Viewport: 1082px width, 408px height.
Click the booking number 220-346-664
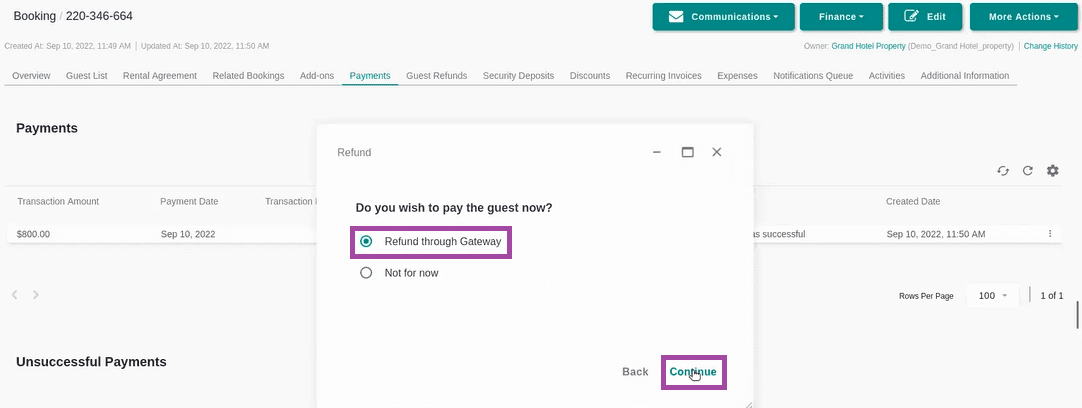(x=99, y=15)
